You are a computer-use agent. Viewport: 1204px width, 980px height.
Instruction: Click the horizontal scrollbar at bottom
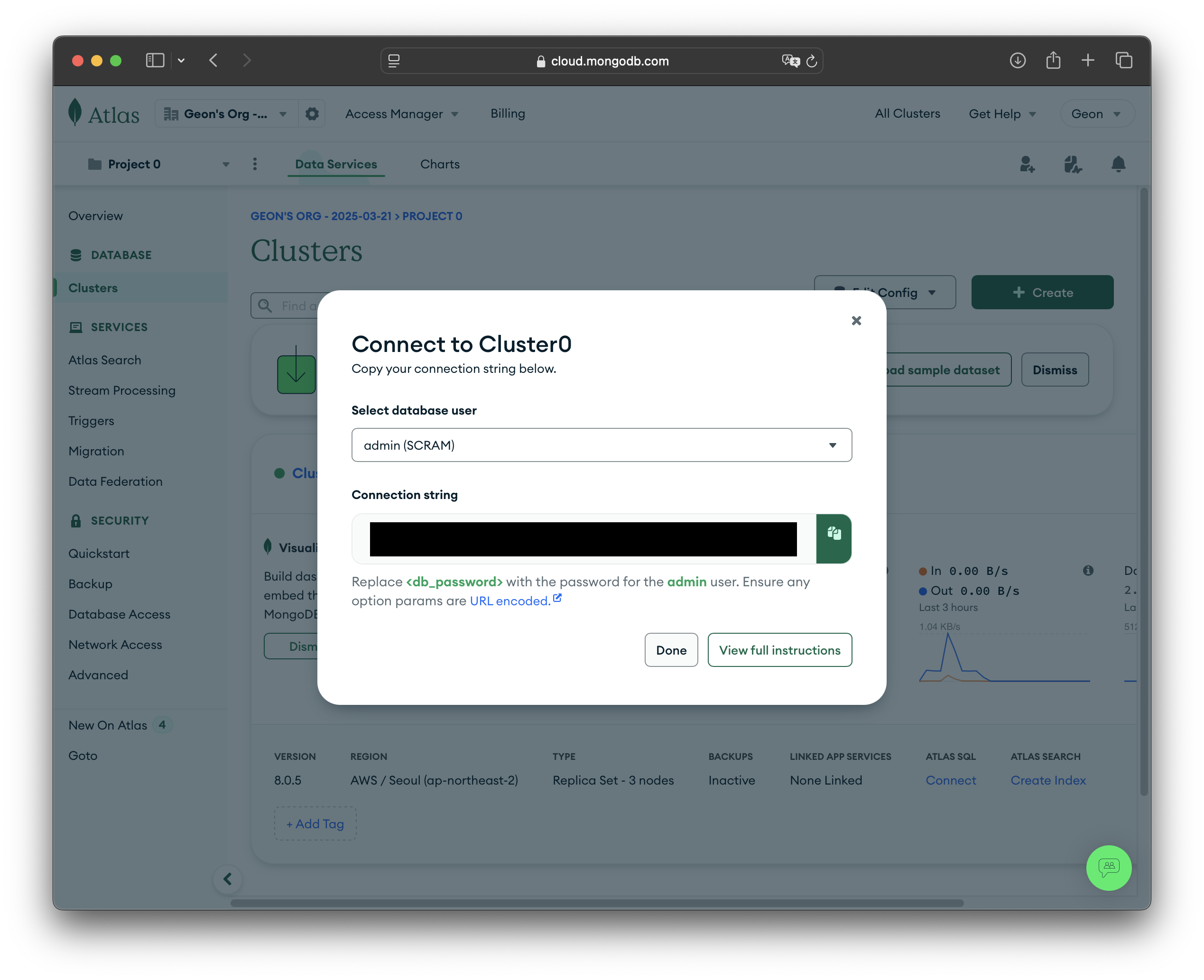pyautogui.click(x=597, y=903)
